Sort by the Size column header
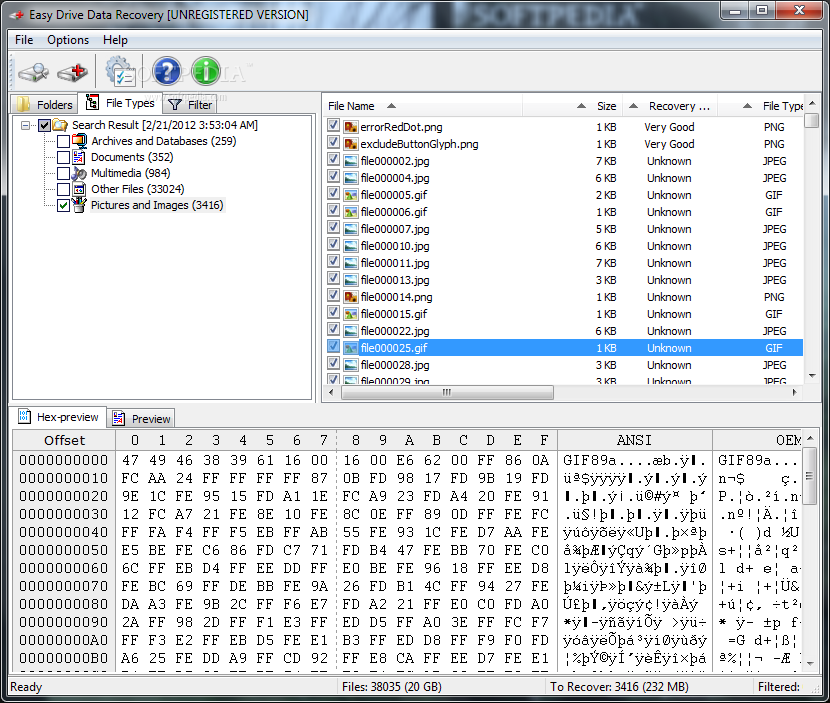Screen dimensions: 830x703 [573, 106]
